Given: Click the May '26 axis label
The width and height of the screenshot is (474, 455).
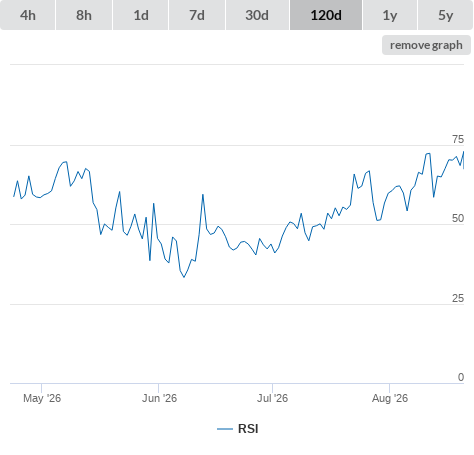Looking at the screenshot, I should coord(42,398).
